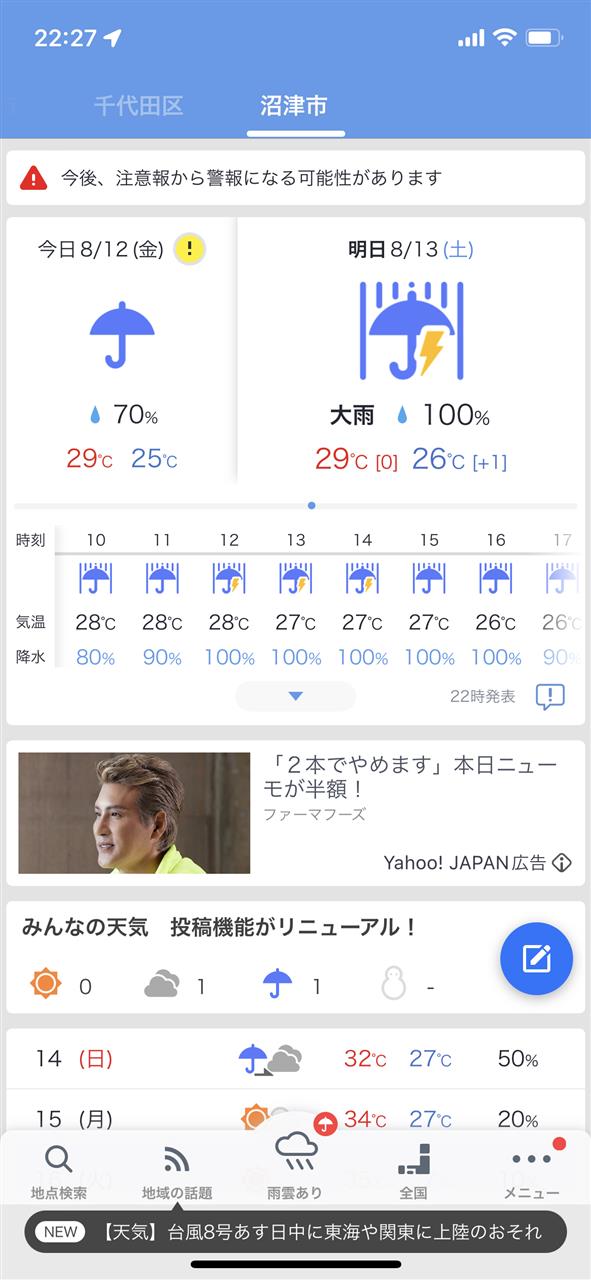
Task: Open the forecast feedback speech bubble icon
Action: tap(550, 697)
